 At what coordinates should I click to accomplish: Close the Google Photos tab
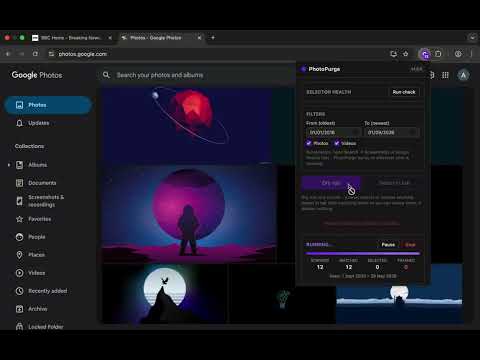[199, 38]
